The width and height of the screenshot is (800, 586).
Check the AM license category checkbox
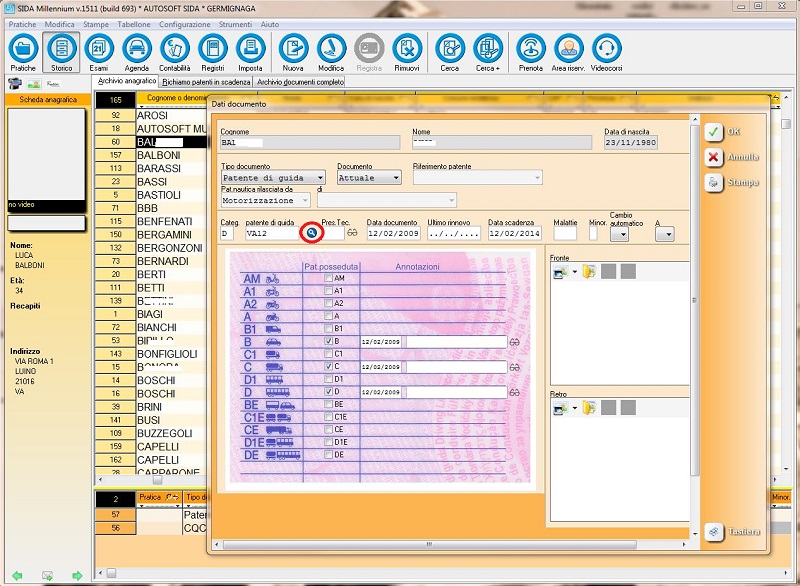tap(328, 278)
